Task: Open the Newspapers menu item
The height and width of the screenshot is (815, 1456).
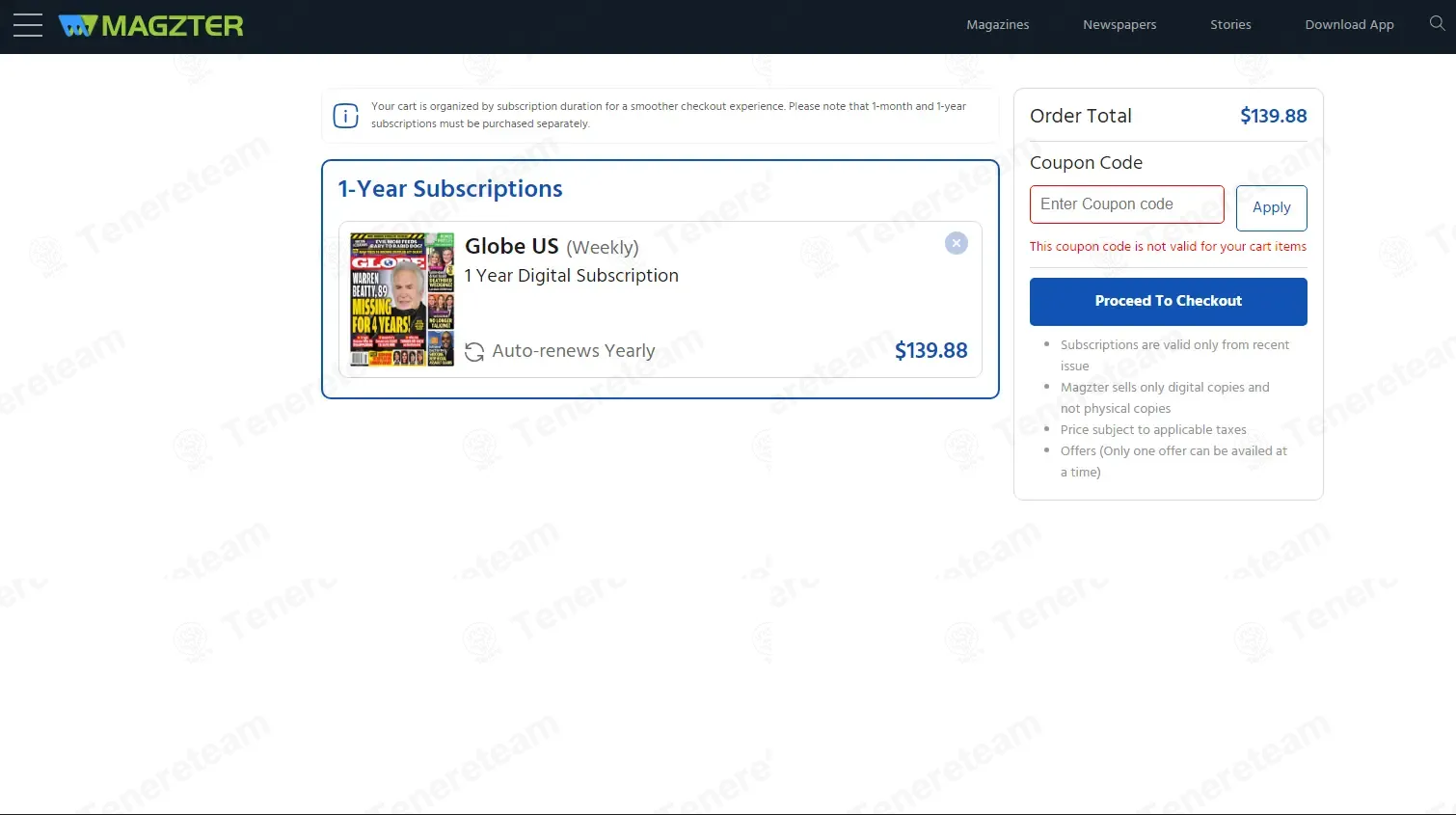Action: pyautogui.click(x=1119, y=25)
